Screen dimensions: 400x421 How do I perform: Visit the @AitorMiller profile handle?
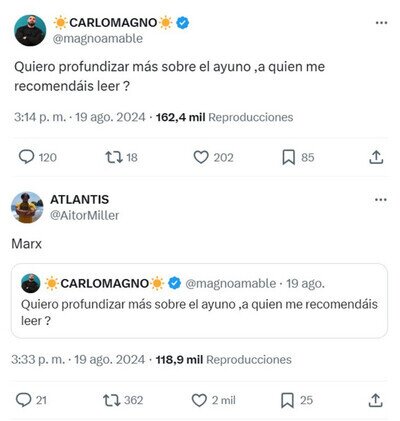(x=84, y=215)
